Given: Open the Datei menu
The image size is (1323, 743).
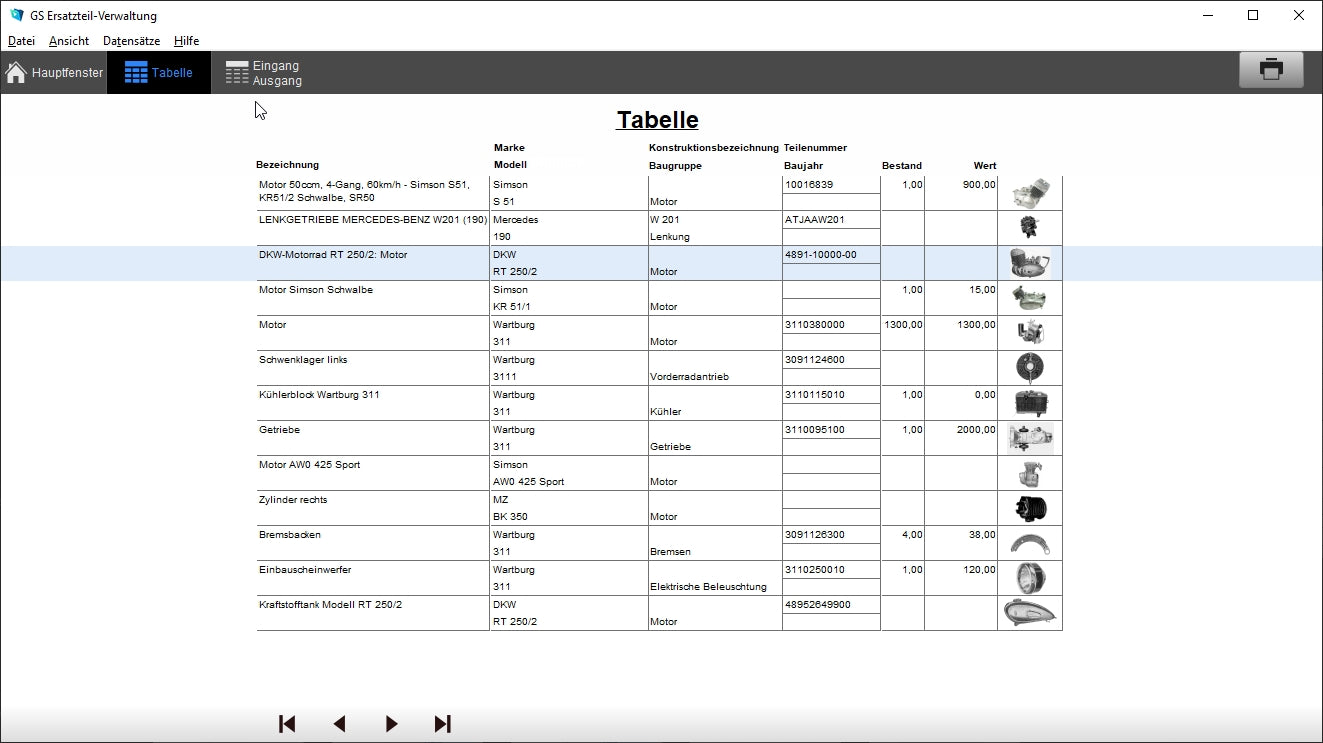Looking at the screenshot, I should click(21, 41).
